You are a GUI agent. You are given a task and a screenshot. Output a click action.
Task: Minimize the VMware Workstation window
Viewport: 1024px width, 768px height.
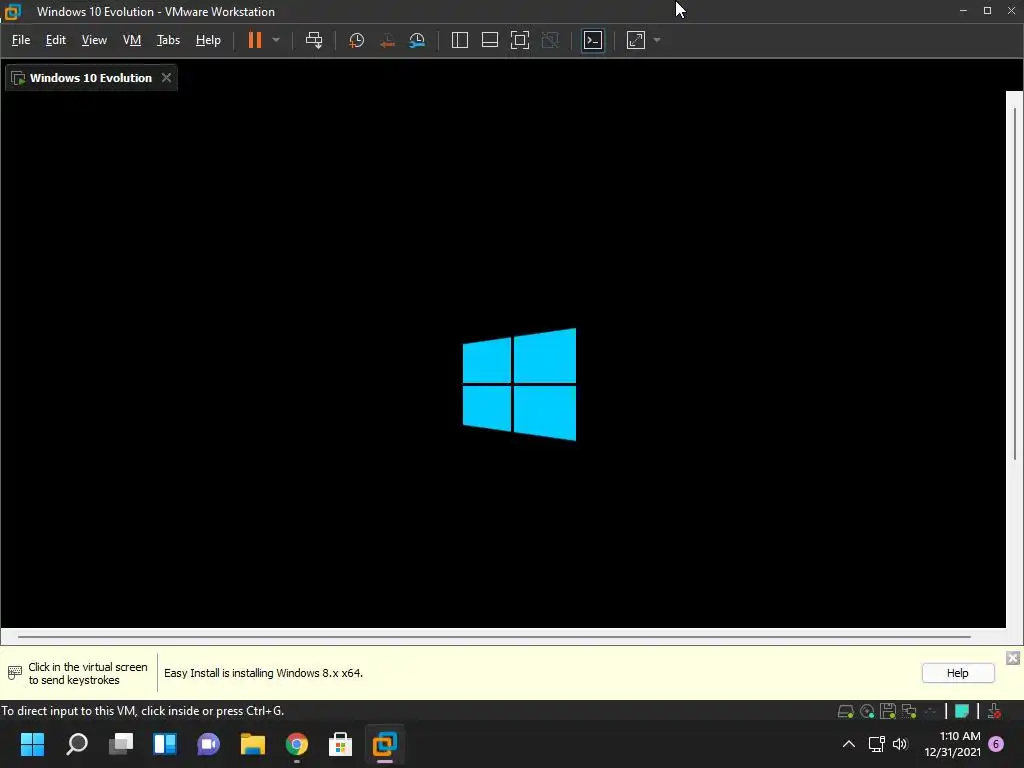coord(963,10)
